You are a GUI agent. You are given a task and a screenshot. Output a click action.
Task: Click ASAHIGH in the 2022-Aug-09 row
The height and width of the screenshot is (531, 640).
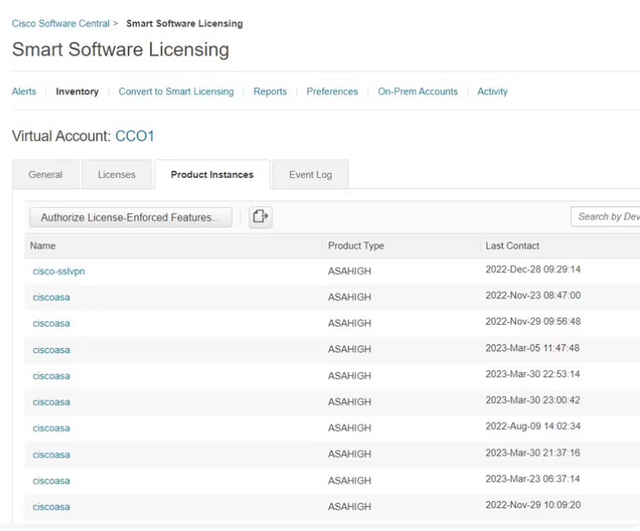pyautogui.click(x=350, y=428)
